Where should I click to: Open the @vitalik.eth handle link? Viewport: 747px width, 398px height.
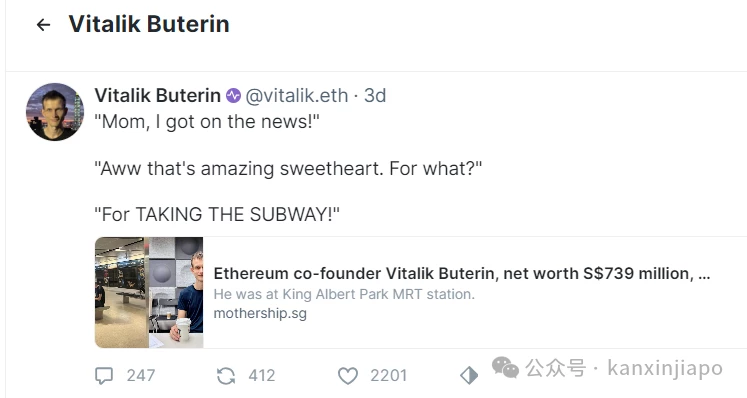coord(297,96)
